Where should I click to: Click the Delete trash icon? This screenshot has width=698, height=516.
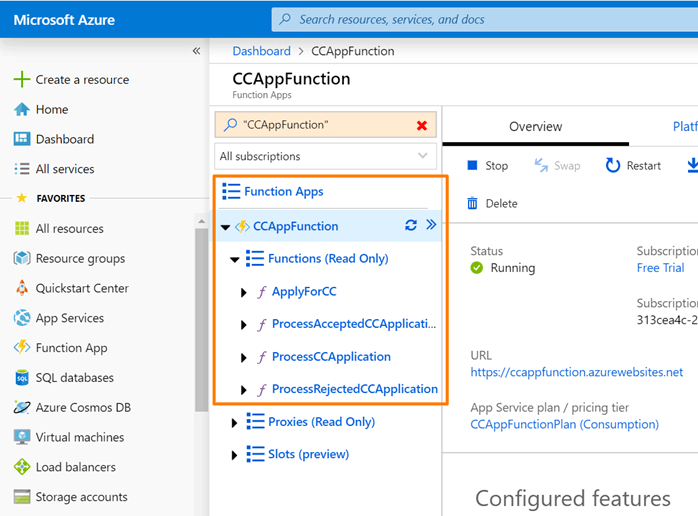472,204
